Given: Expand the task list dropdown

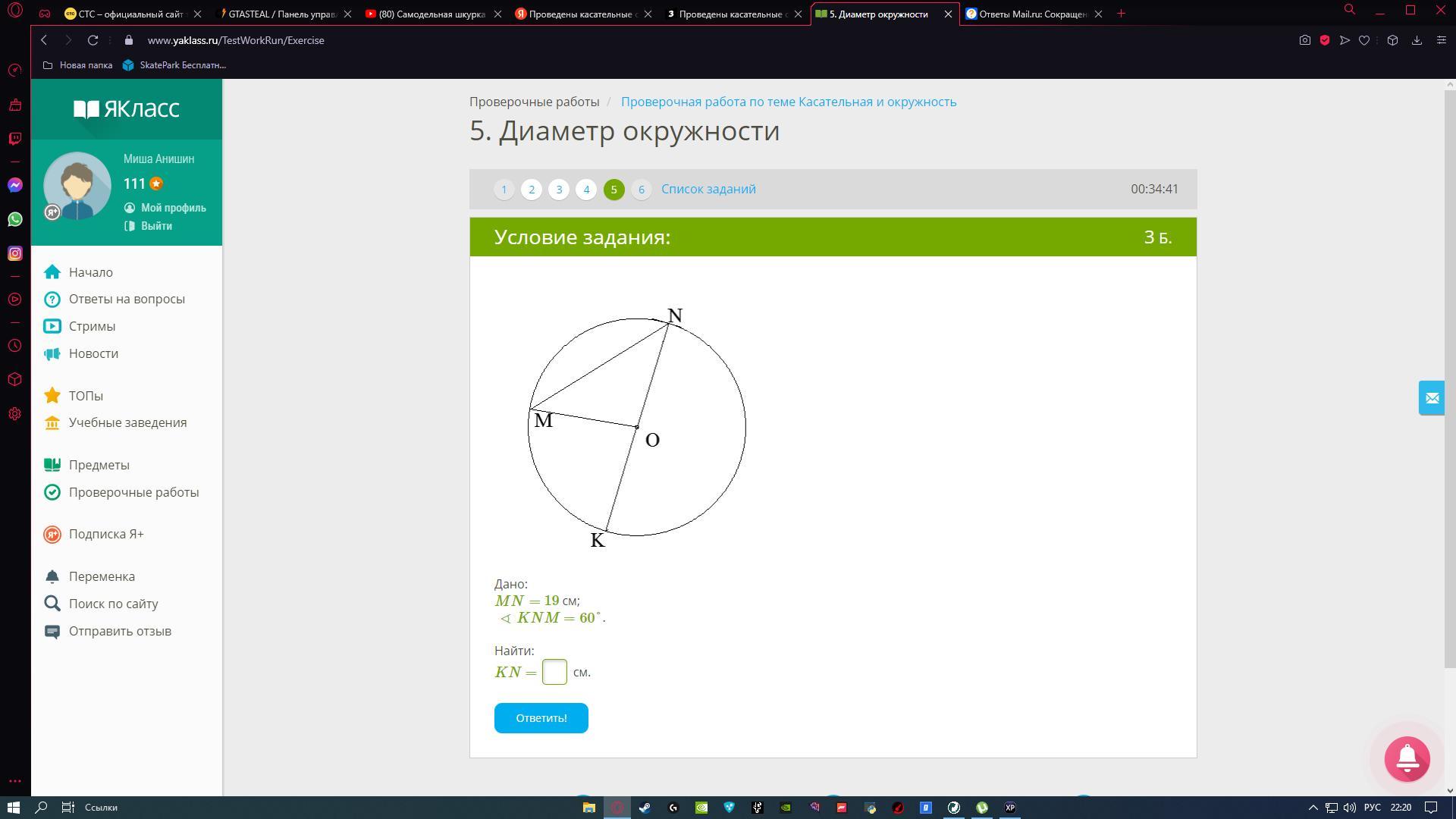Looking at the screenshot, I should click(x=708, y=189).
